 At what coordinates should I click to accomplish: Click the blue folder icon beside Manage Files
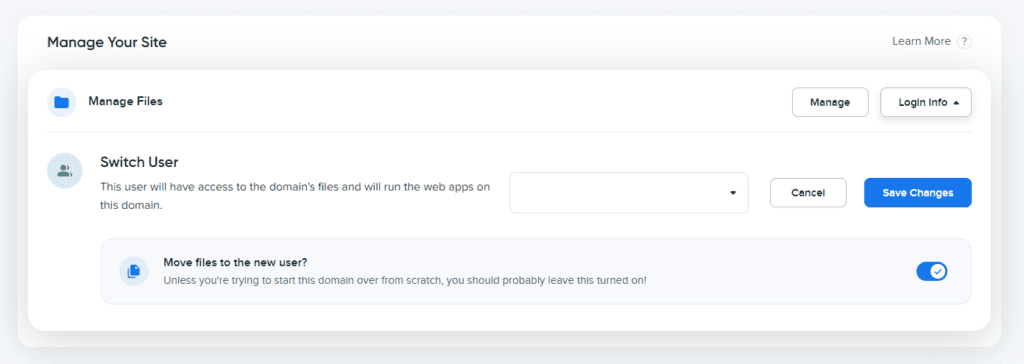pos(62,102)
